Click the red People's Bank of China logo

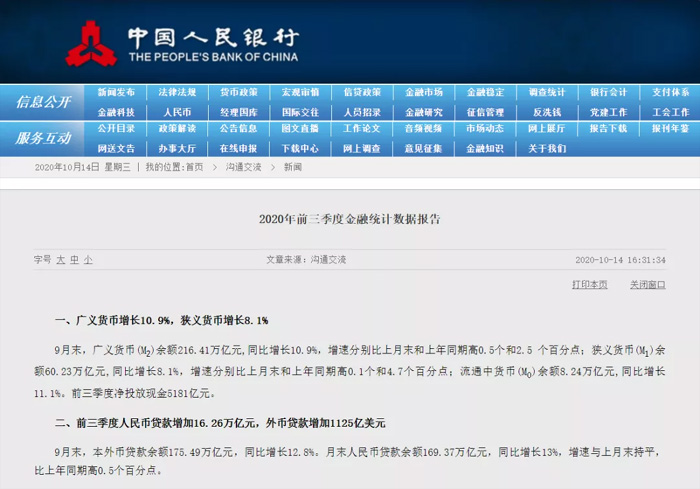point(91,44)
